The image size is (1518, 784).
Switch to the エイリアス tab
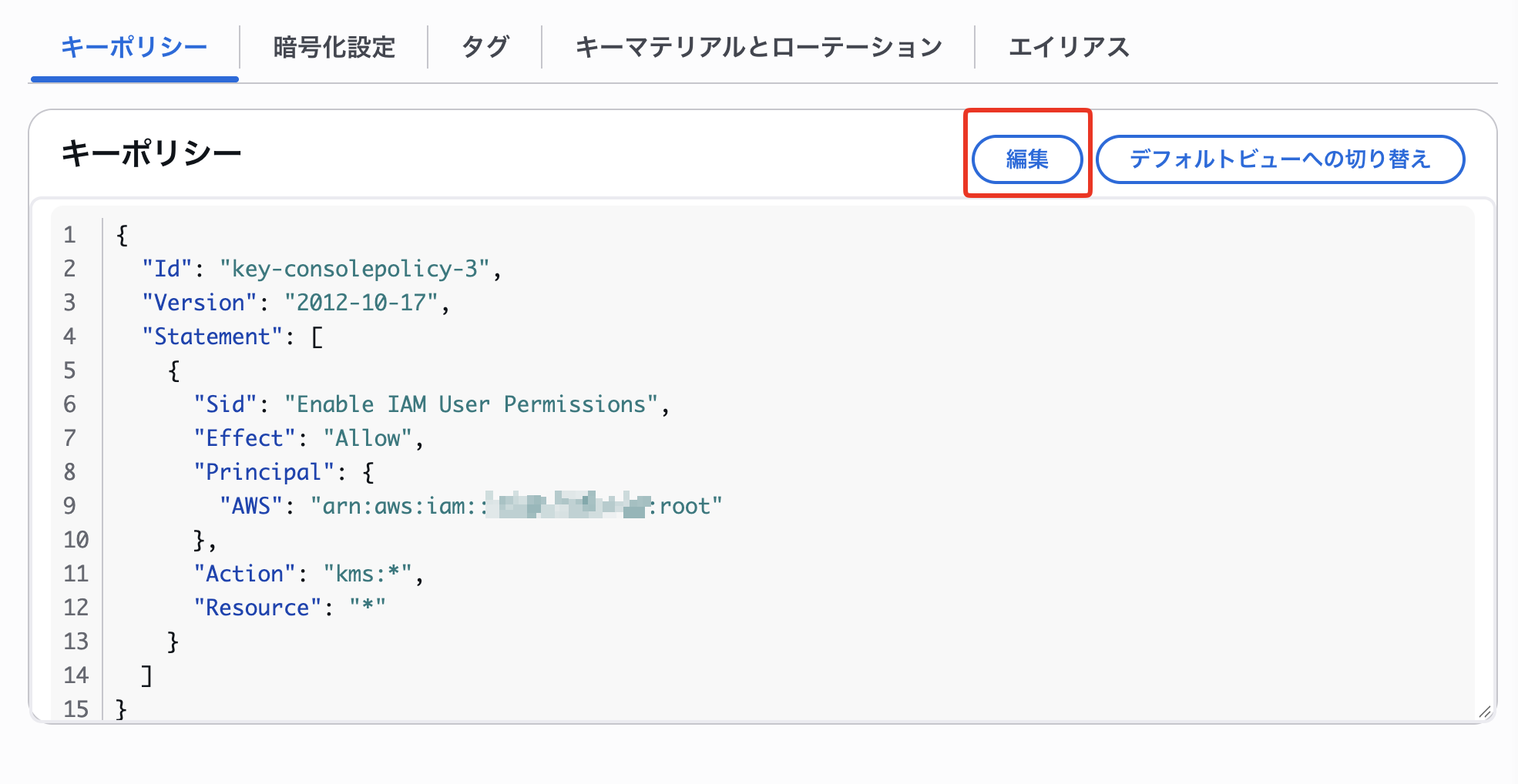click(x=1069, y=47)
